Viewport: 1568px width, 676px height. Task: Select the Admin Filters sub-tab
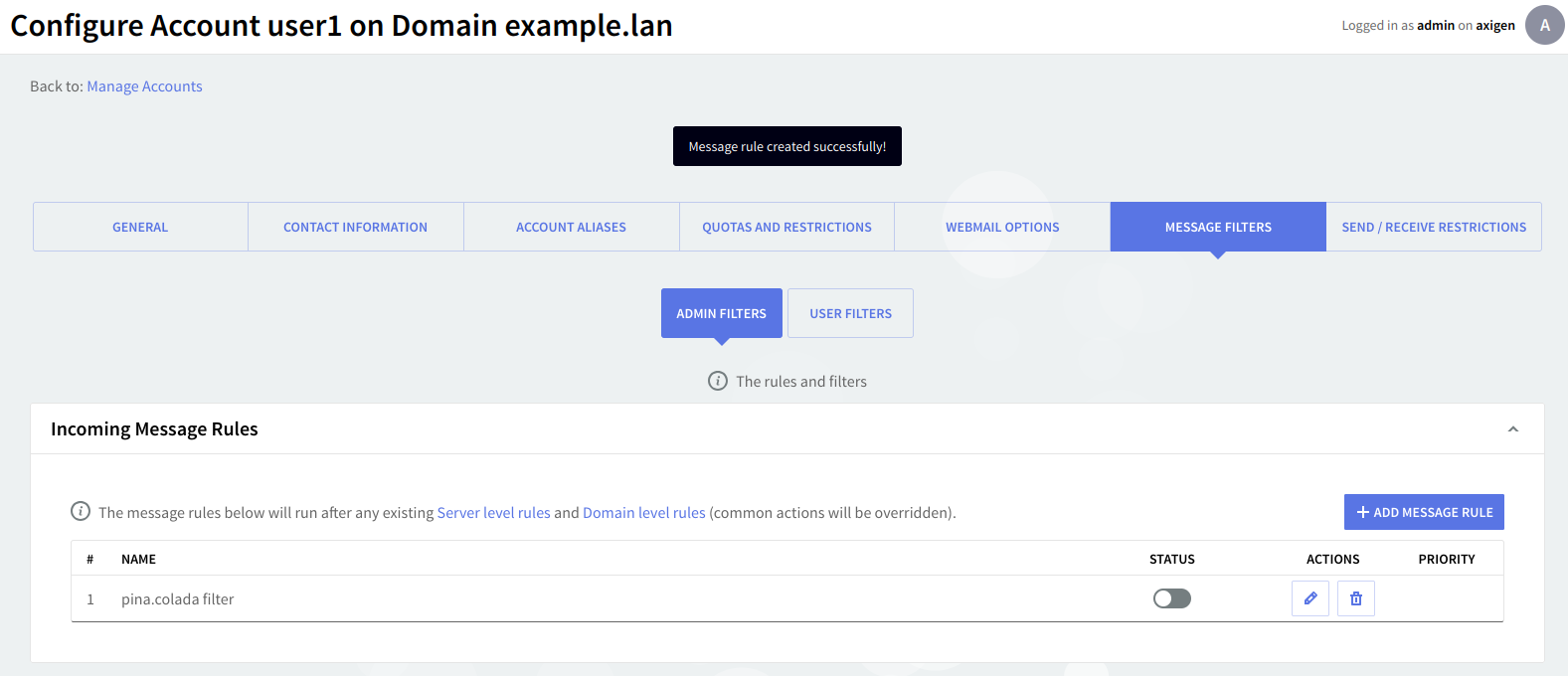[x=721, y=313]
